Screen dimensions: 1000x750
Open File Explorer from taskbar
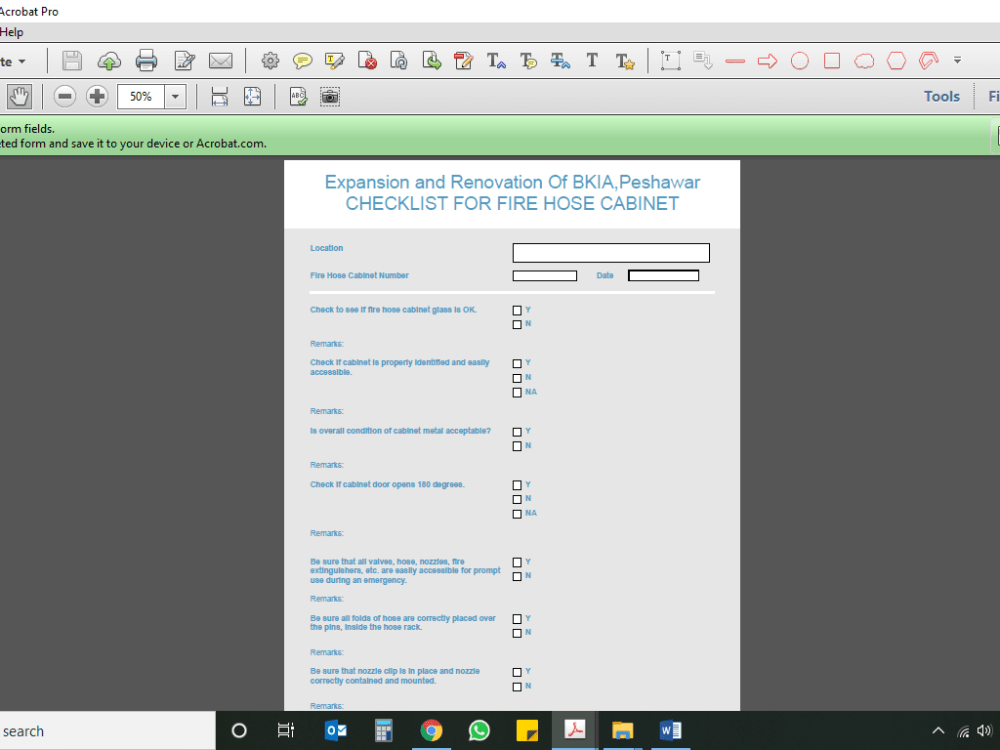click(622, 730)
